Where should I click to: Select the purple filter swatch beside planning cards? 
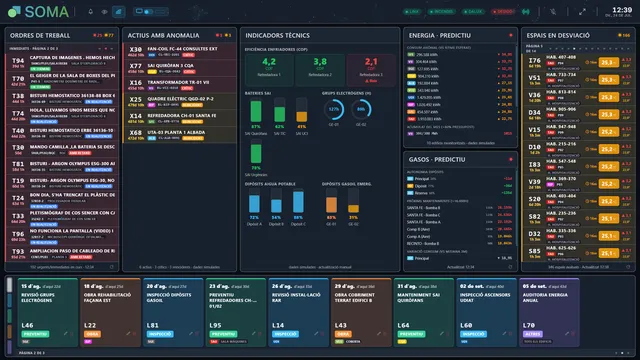tap(9, 347)
